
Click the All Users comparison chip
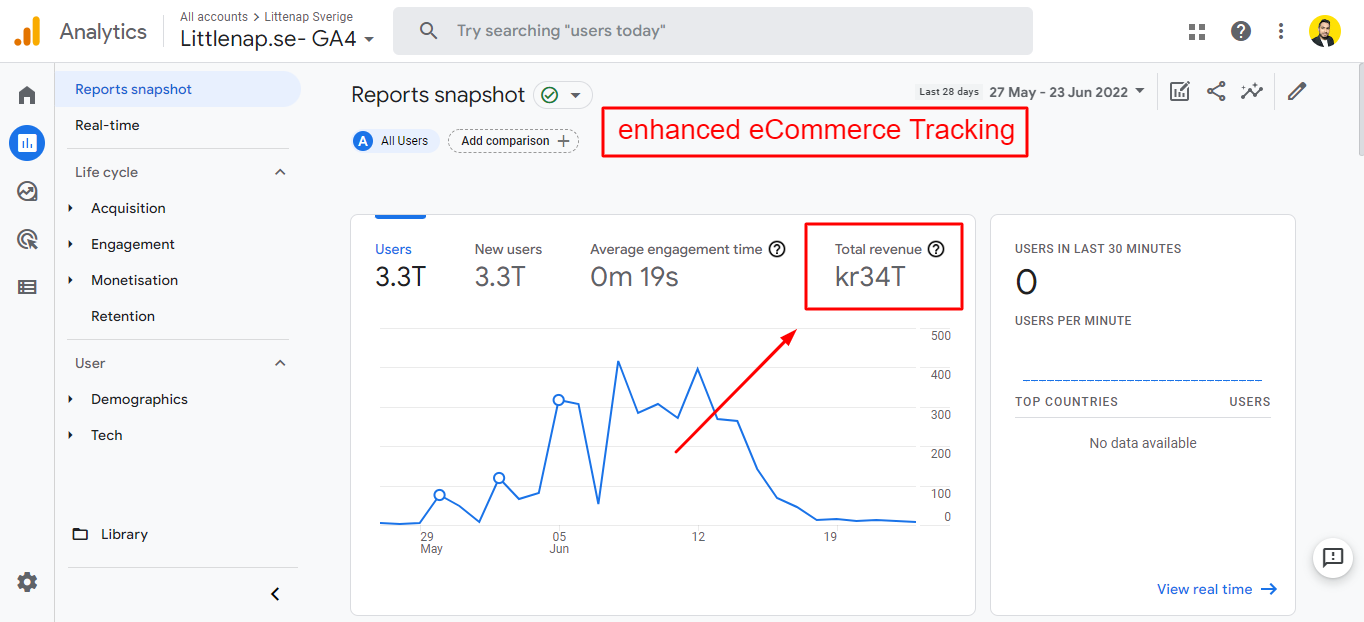[395, 141]
